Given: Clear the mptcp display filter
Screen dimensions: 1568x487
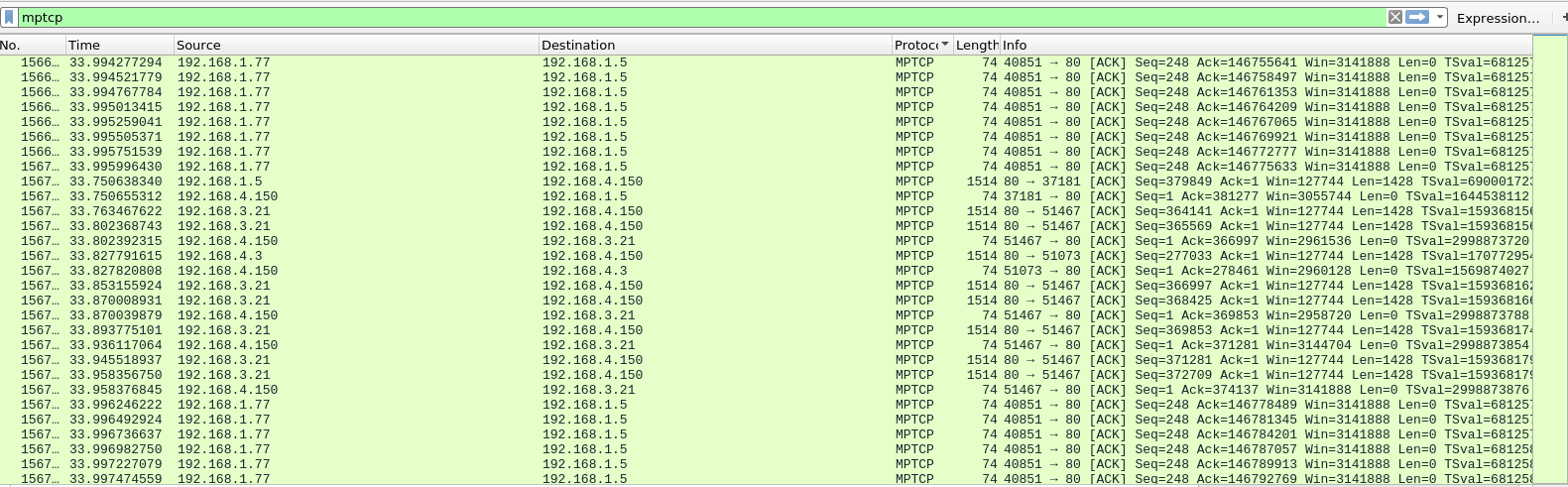Looking at the screenshot, I should point(1394,17).
